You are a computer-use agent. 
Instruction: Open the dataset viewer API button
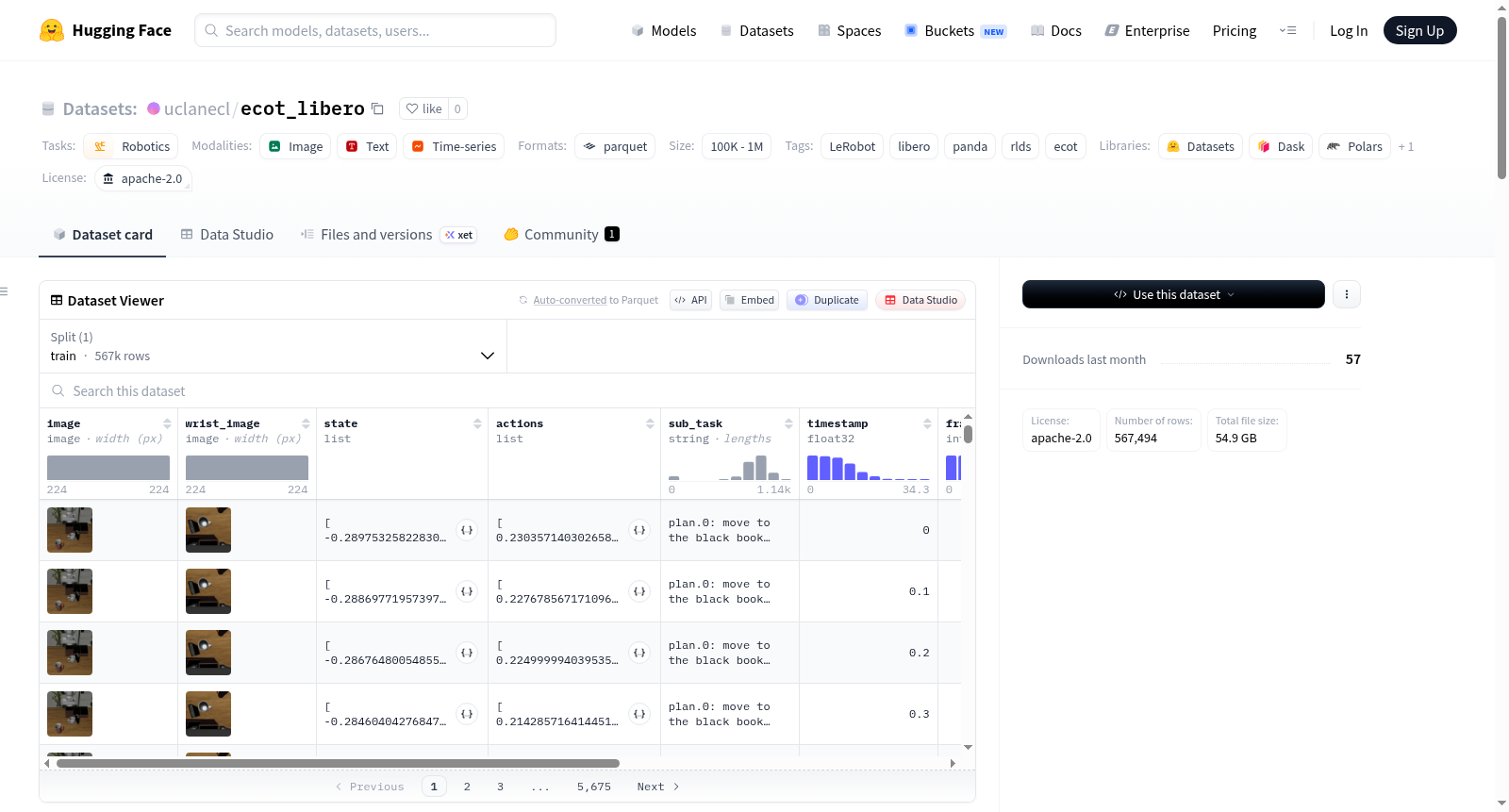[690, 300]
